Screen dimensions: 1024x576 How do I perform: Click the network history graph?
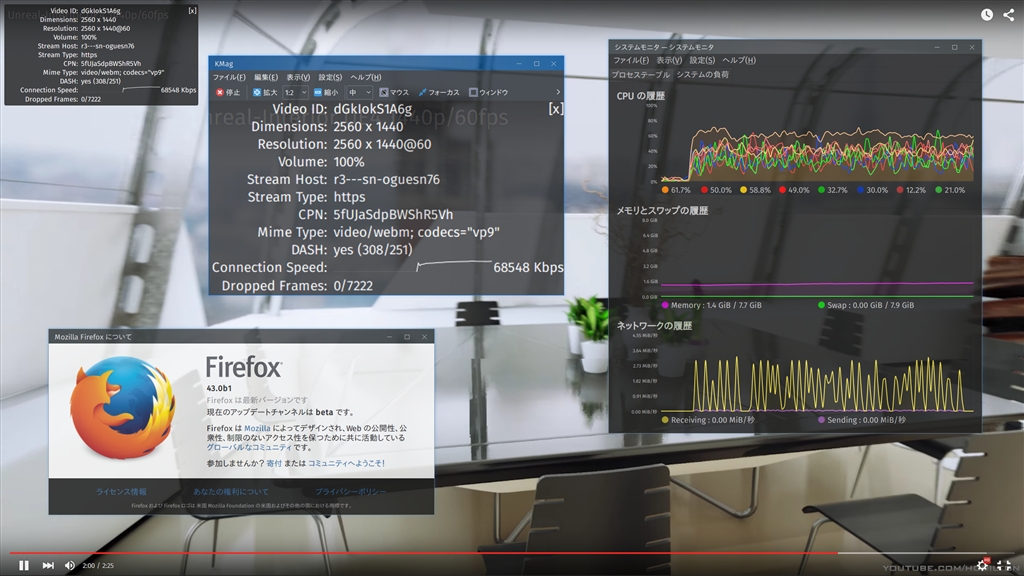[x=817, y=374]
